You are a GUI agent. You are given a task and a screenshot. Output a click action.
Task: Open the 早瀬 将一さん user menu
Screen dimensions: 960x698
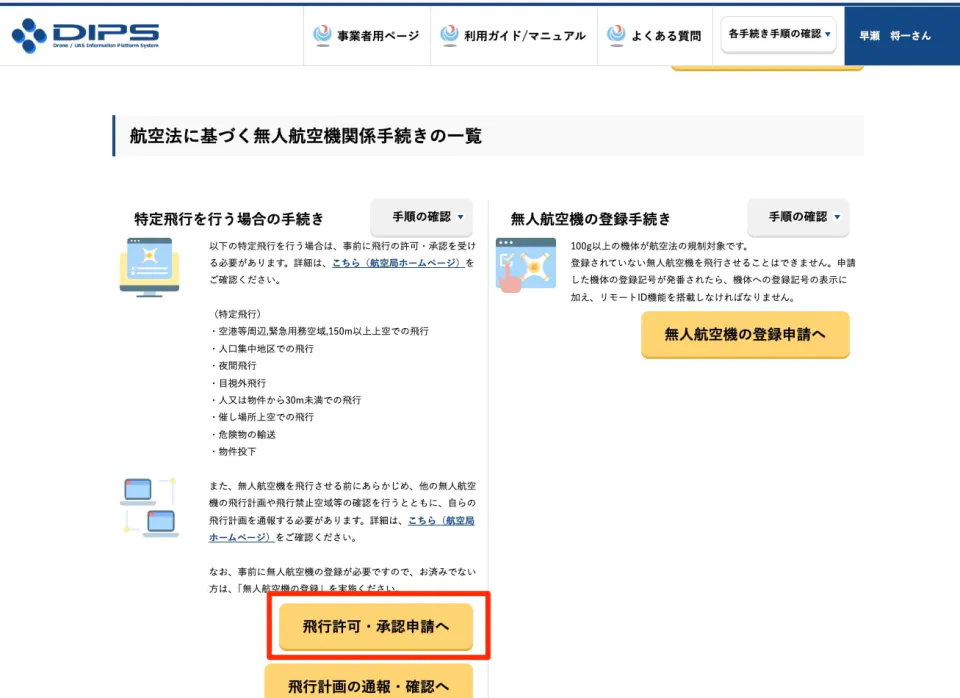click(894, 35)
